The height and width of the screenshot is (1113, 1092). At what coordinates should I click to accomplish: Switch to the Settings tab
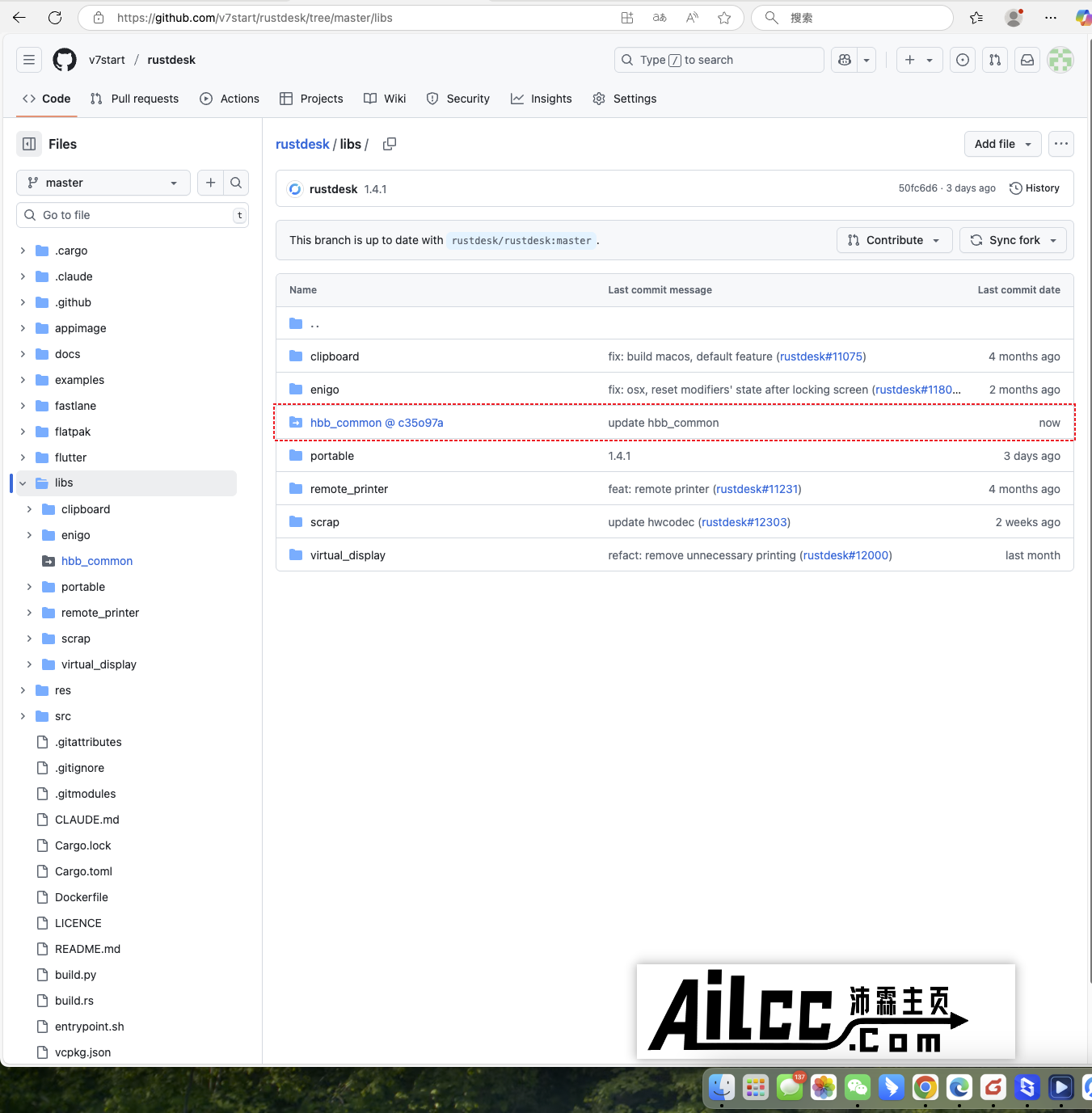pyautogui.click(x=625, y=99)
